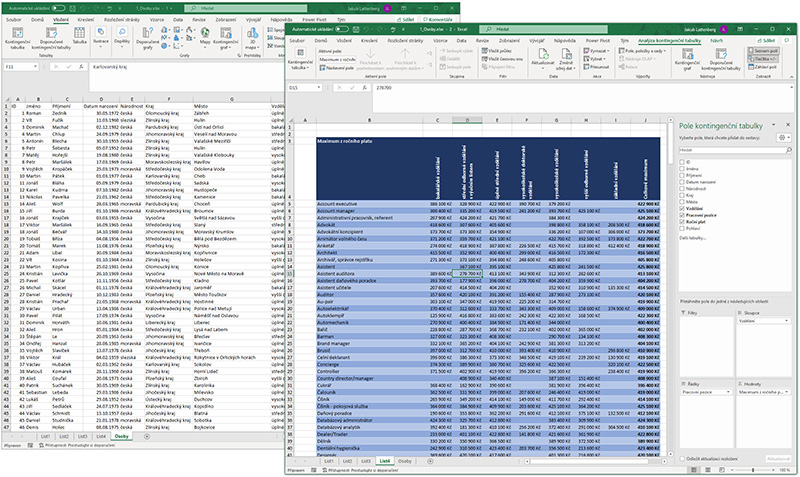
Task: Click Sdílet button in back window
Action: (x=406, y=19)
